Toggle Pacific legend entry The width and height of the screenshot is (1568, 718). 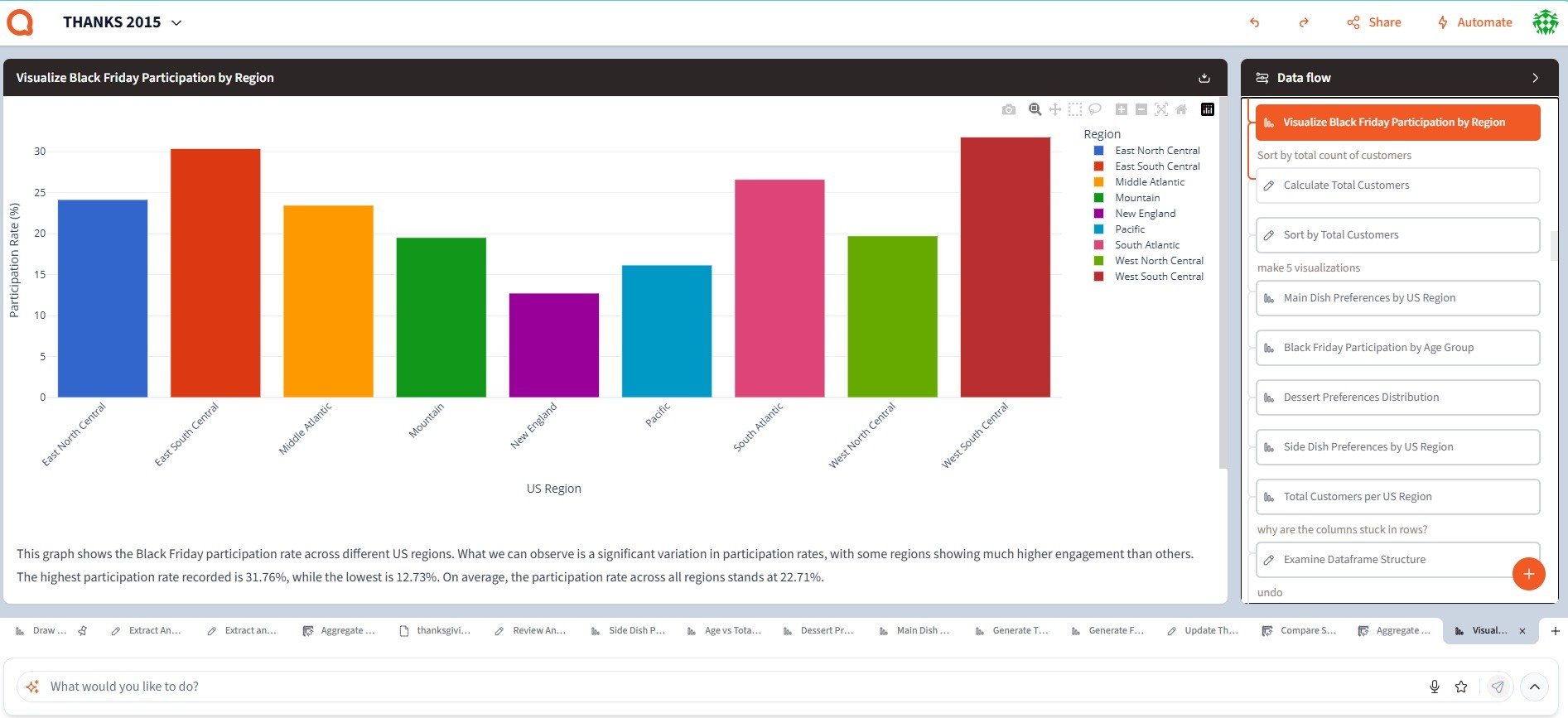pos(1119,229)
